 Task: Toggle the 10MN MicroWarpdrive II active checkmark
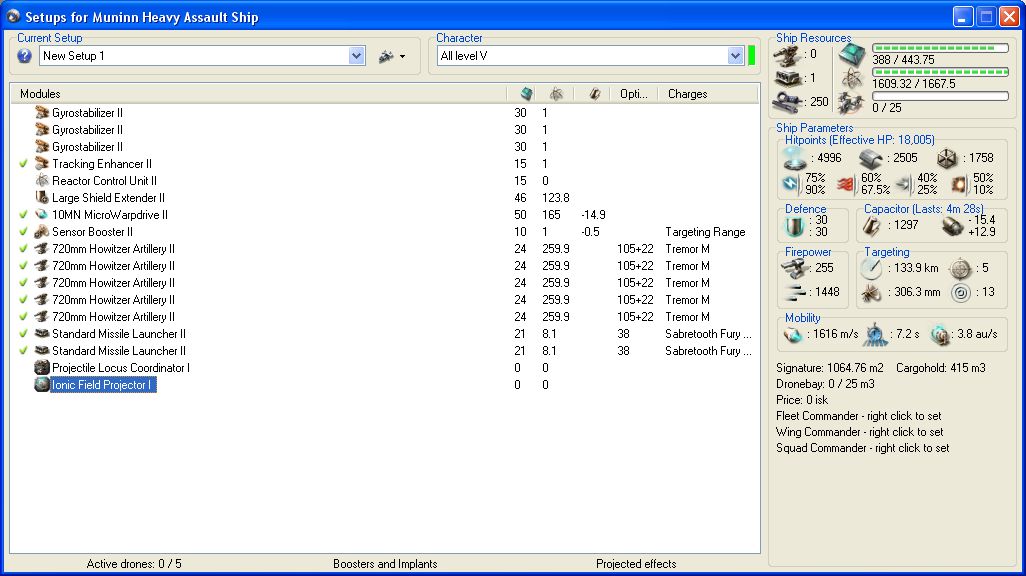click(24, 215)
